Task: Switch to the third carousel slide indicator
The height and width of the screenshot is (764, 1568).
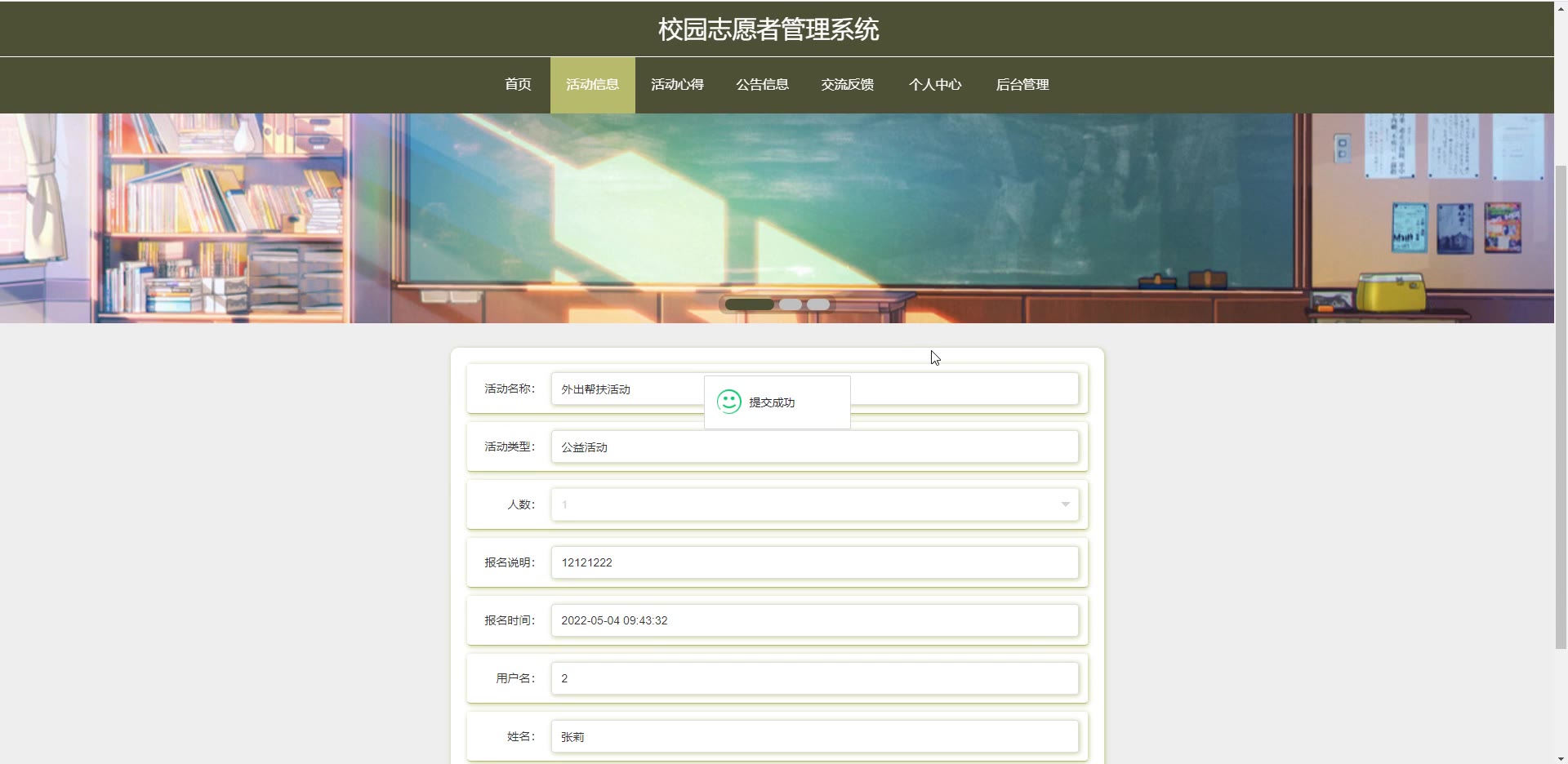Action: (x=818, y=304)
